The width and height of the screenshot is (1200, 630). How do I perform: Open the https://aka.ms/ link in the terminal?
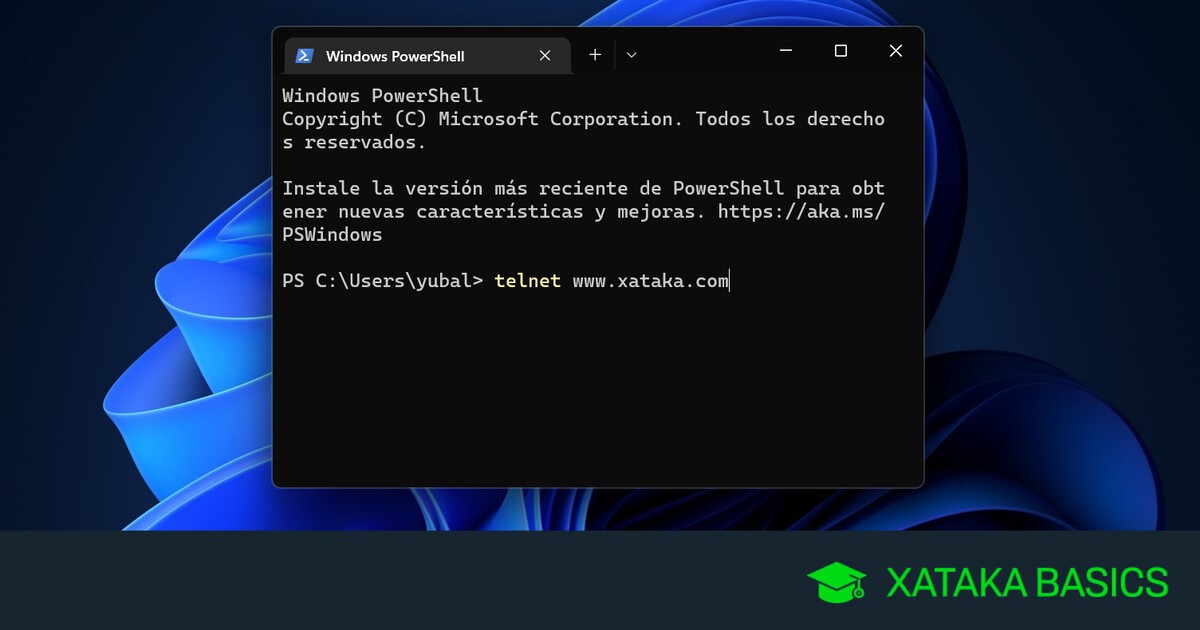click(x=801, y=212)
